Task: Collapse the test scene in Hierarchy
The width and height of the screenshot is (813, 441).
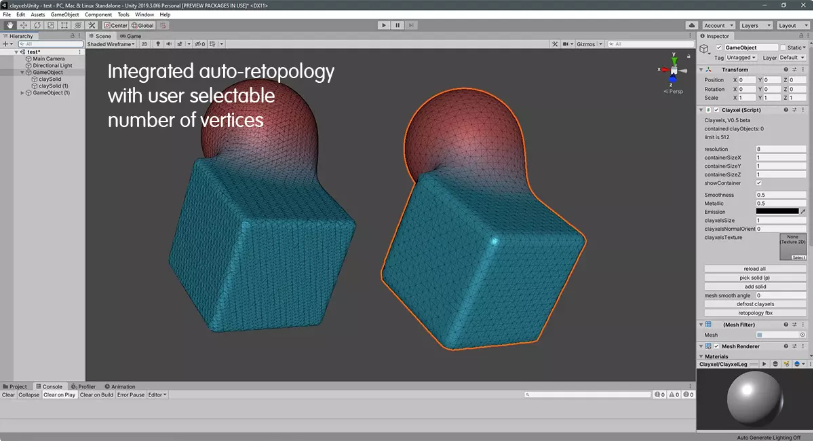Action: click(x=16, y=52)
